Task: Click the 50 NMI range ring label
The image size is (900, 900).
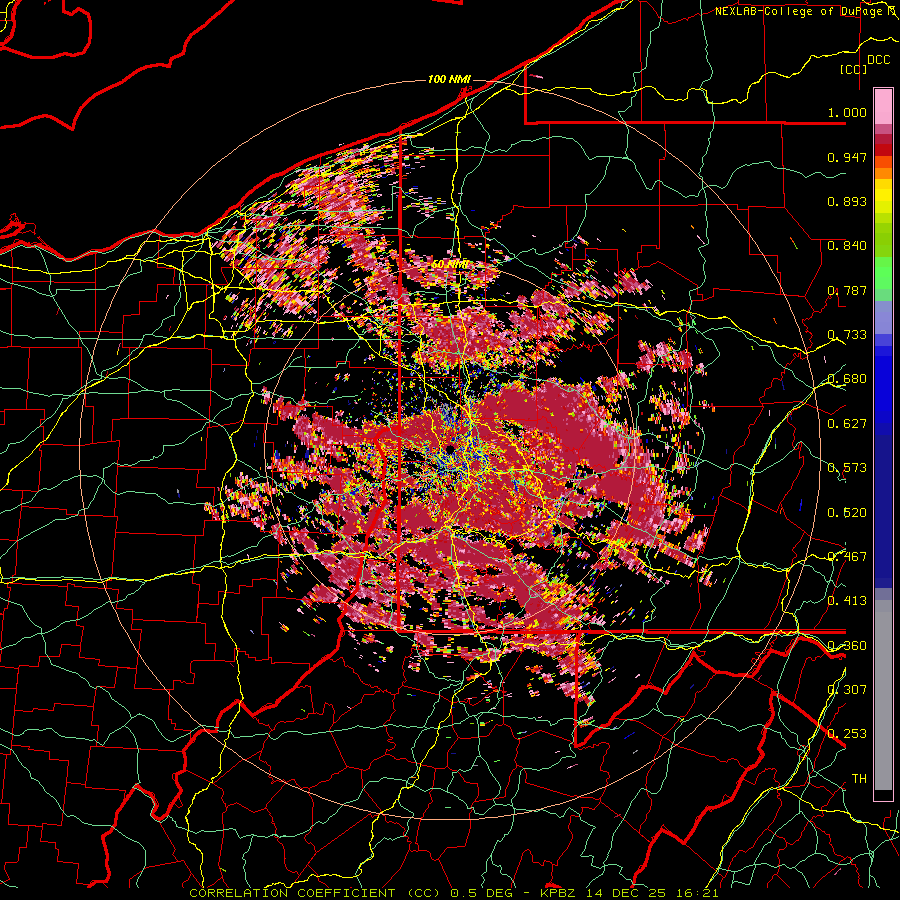Action: 449,265
